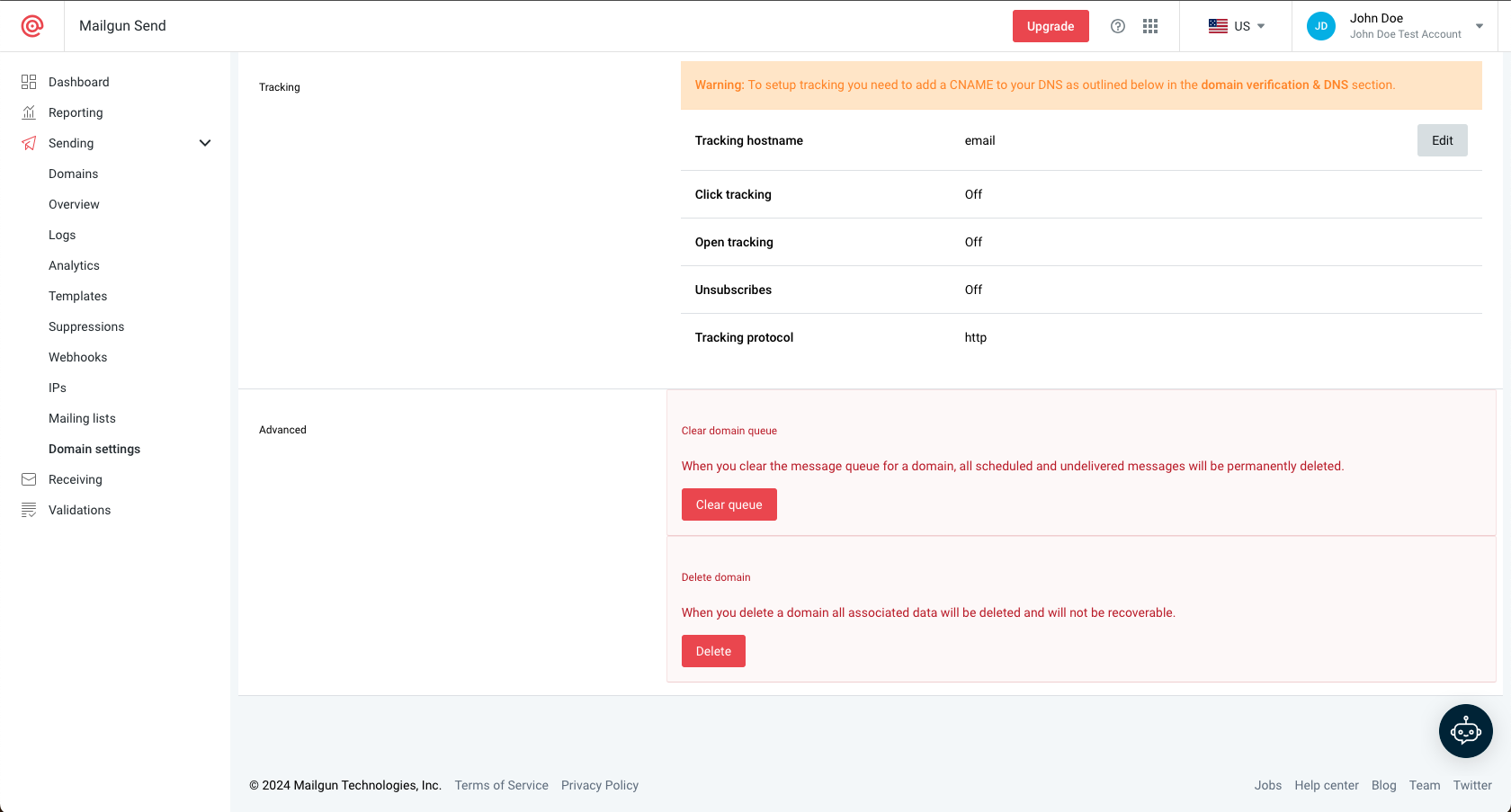The height and width of the screenshot is (812, 1511).
Task: Click the Dashboard grid icon
Action: (x=29, y=82)
